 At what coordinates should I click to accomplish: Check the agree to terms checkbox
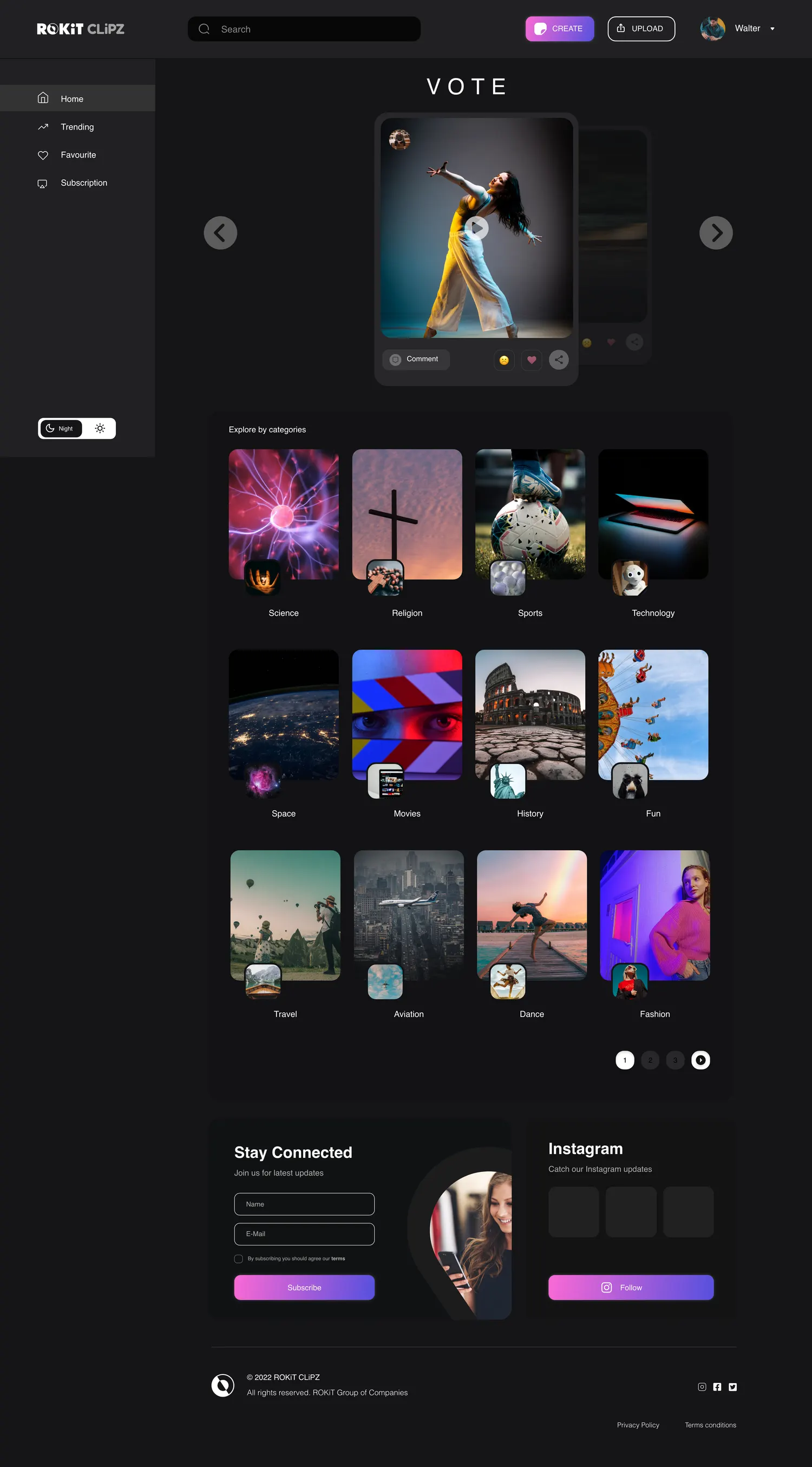coord(239,1259)
